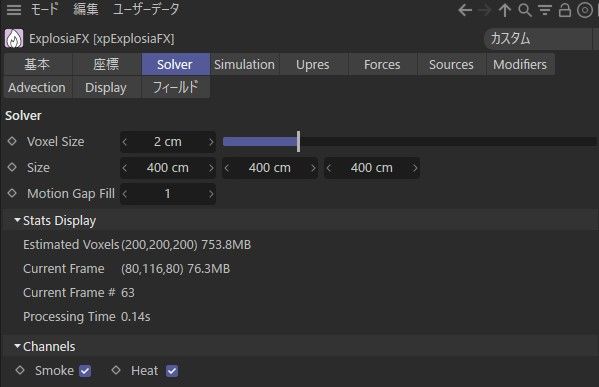Toggle Motion Gap Fill keyframe diamond
The image size is (599, 387).
(12, 193)
